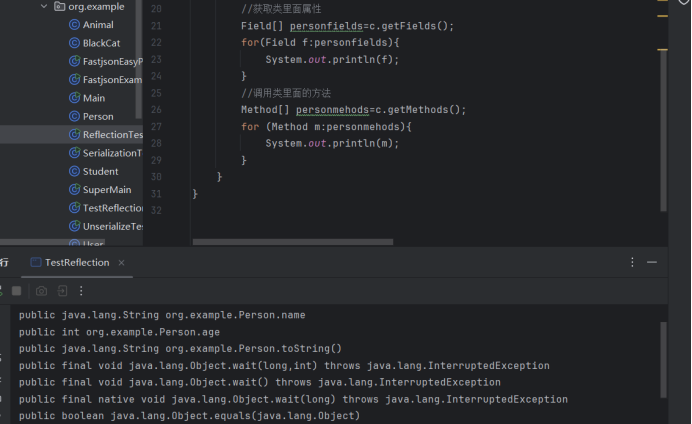Viewport: 692px width, 424px height.
Task: Stop the running process in Run panel
Action: coord(16,291)
